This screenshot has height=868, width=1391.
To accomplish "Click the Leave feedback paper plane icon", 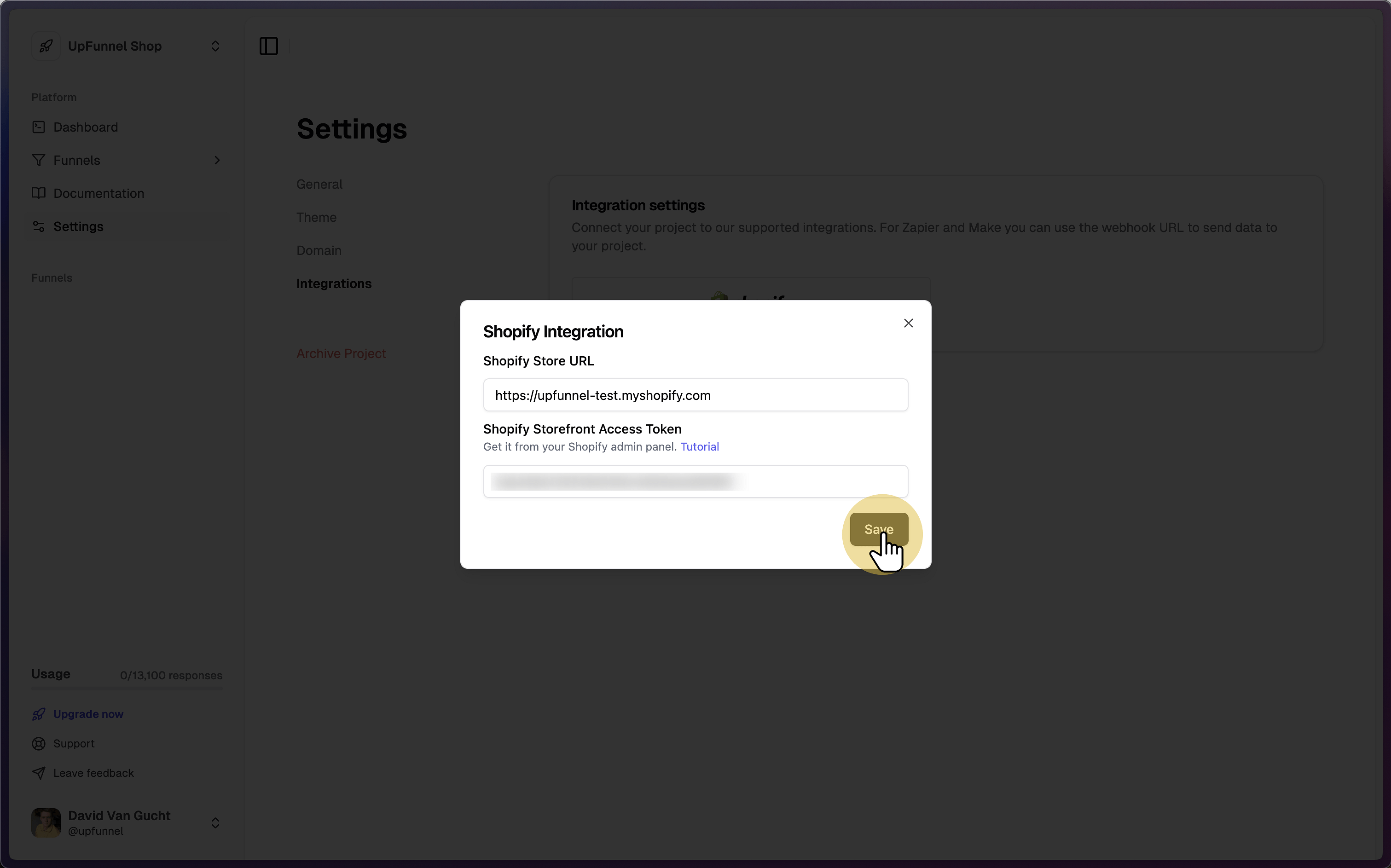I will (x=39, y=773).
